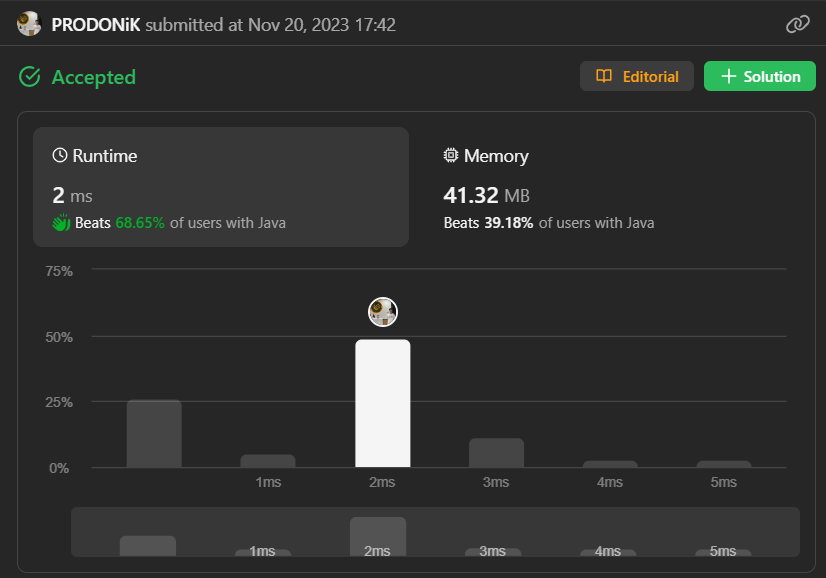Click the avatar marker above the 2ms bar

(x=383, y=312)
